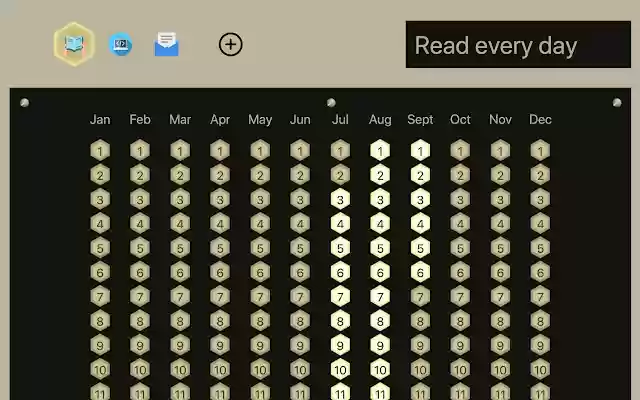Mark day 5 in the May column
Image resolution: width=640 pixels, height=400 pixels.
point(260,248)
